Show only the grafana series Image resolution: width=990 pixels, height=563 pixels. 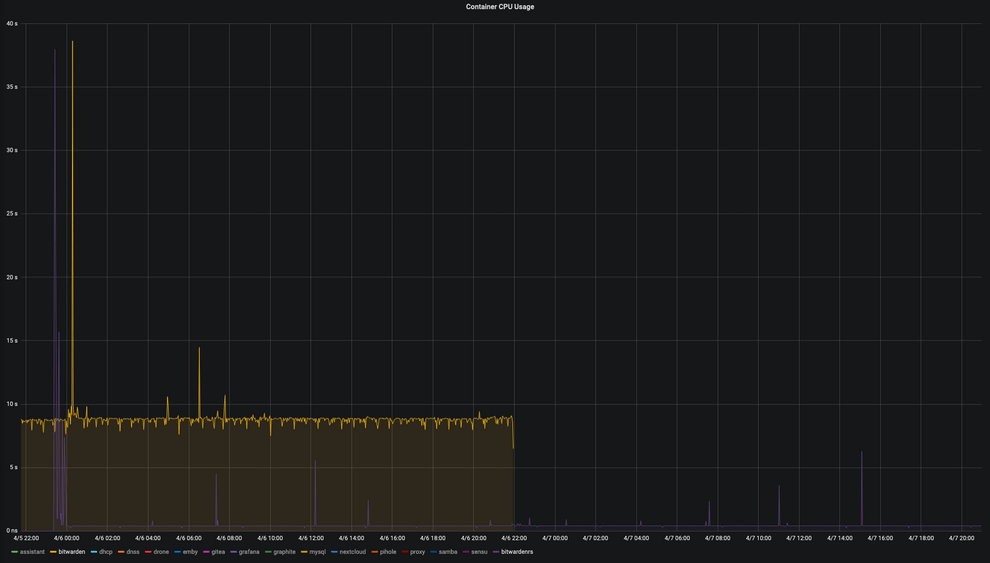(x=249, y=552)
